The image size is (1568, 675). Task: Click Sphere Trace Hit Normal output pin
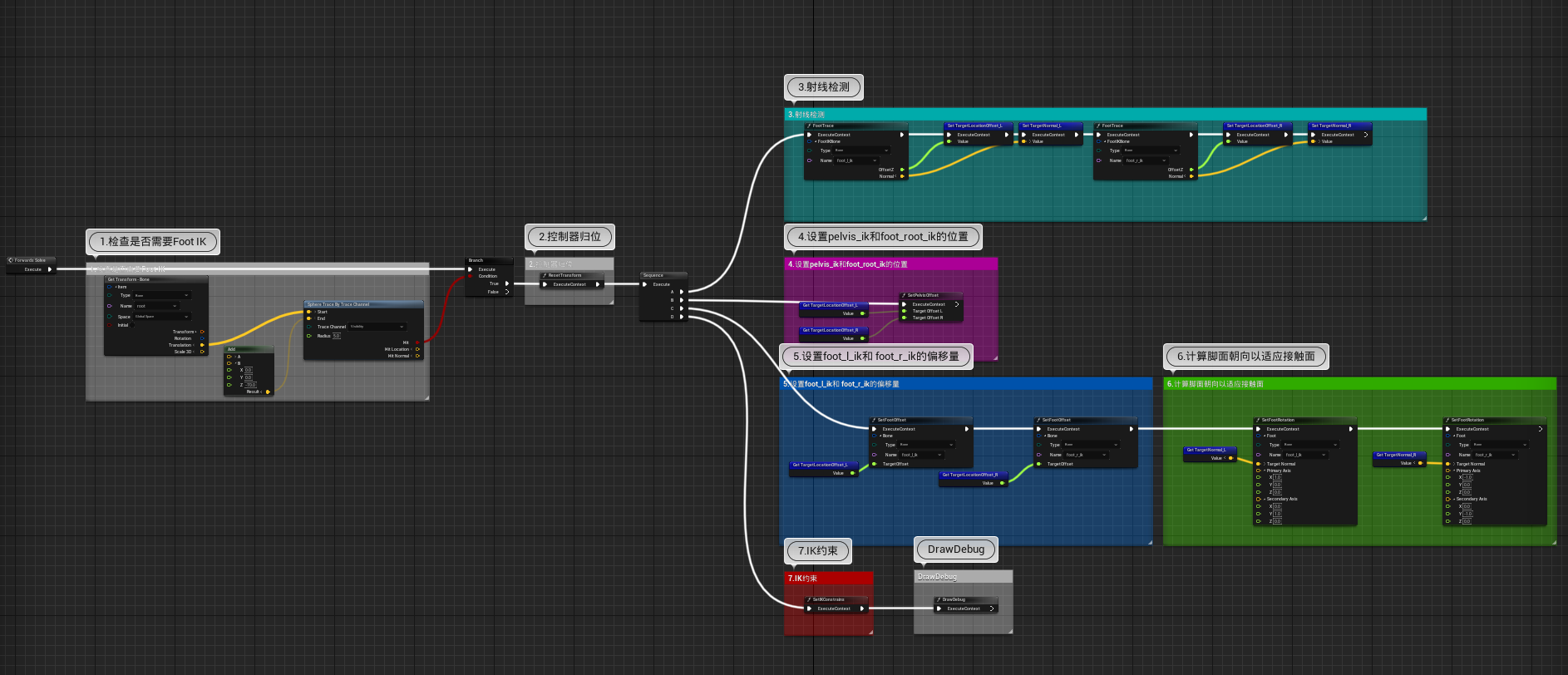pos(417,356)
